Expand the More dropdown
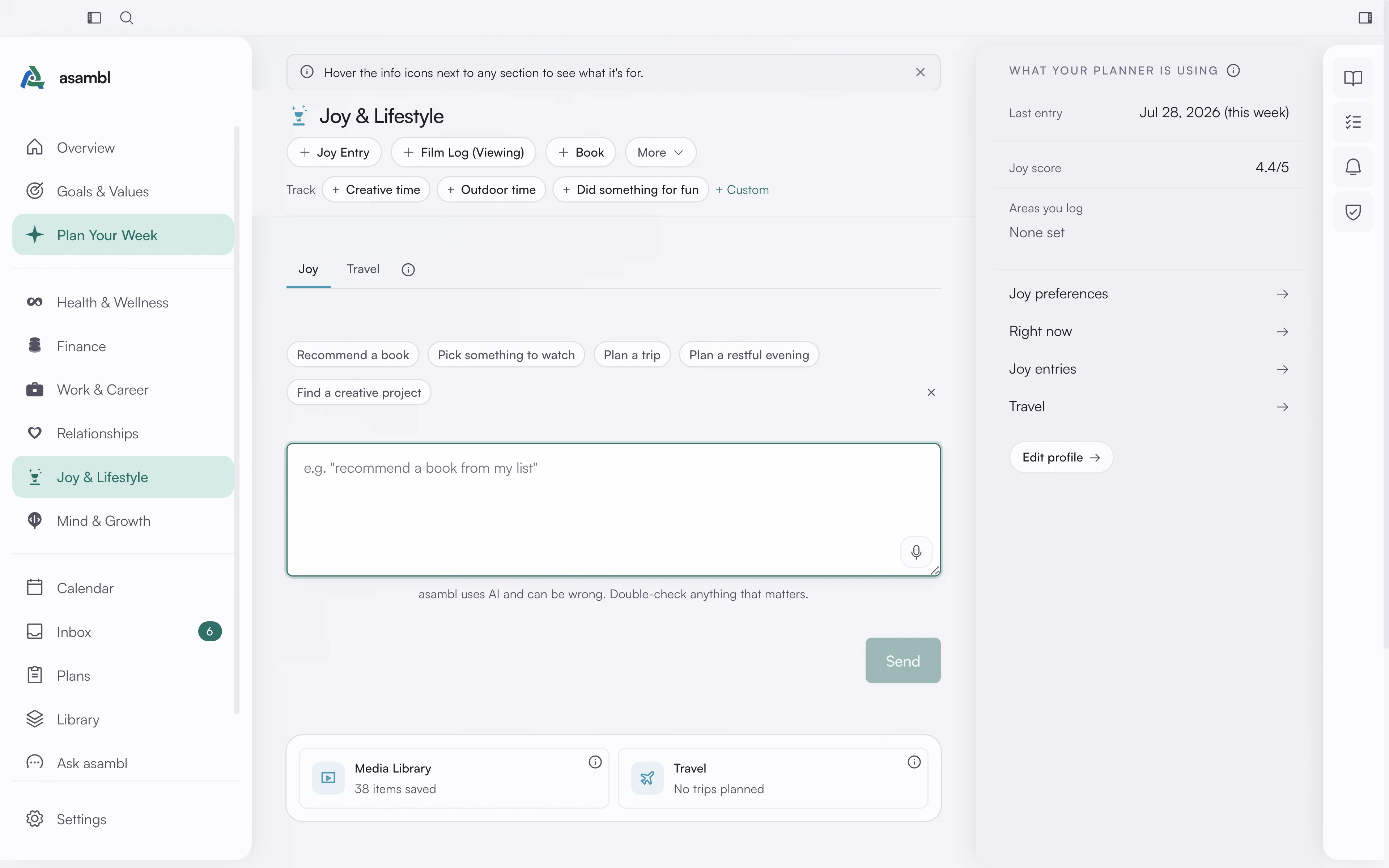The width and height of the screenshot is (1389, 868). click(660, 152)
